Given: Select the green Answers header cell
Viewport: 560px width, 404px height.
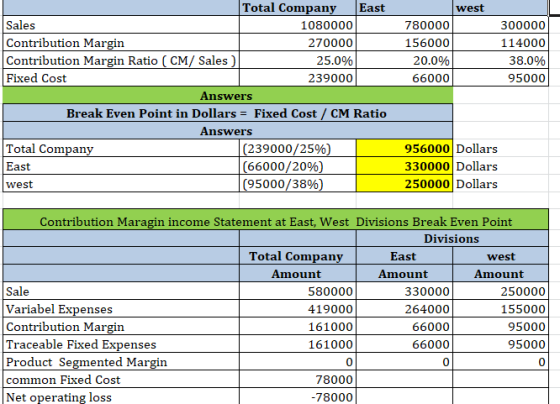Looking at the screenshot, I should coord(228,96).
